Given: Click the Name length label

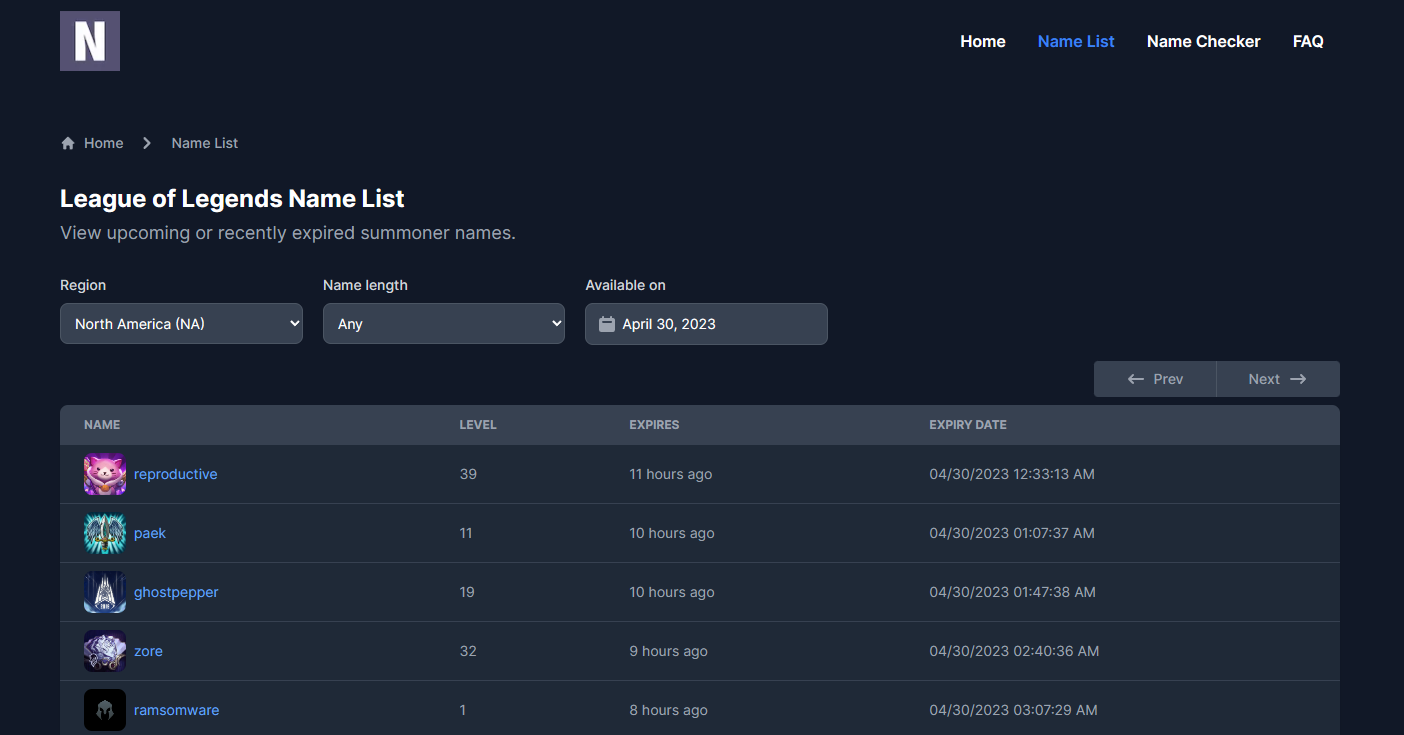Looking at the screenshot, I should 365,285.
